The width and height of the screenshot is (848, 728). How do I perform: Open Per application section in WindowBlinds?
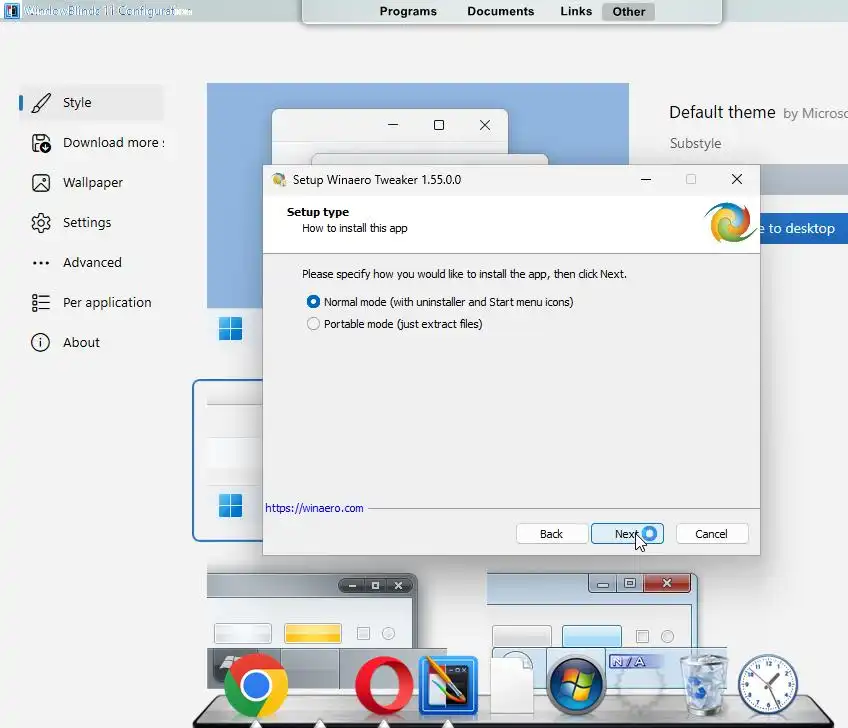pyautogui.click(x=92, y=303)
